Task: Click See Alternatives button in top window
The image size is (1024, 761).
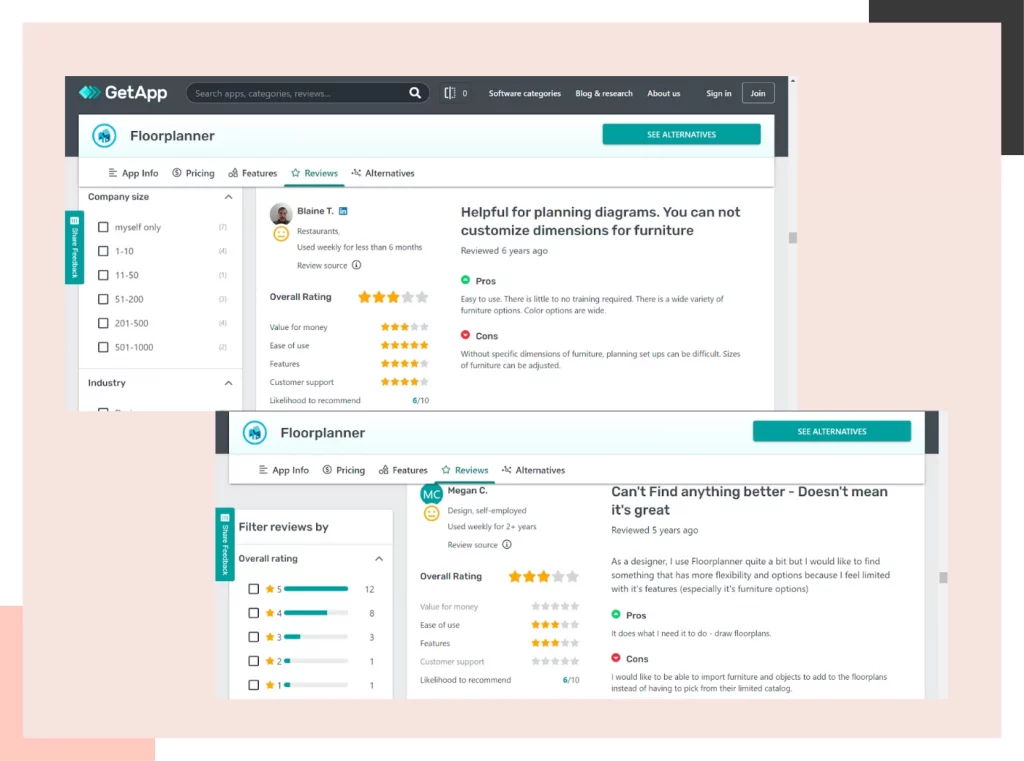Action: 681,135
